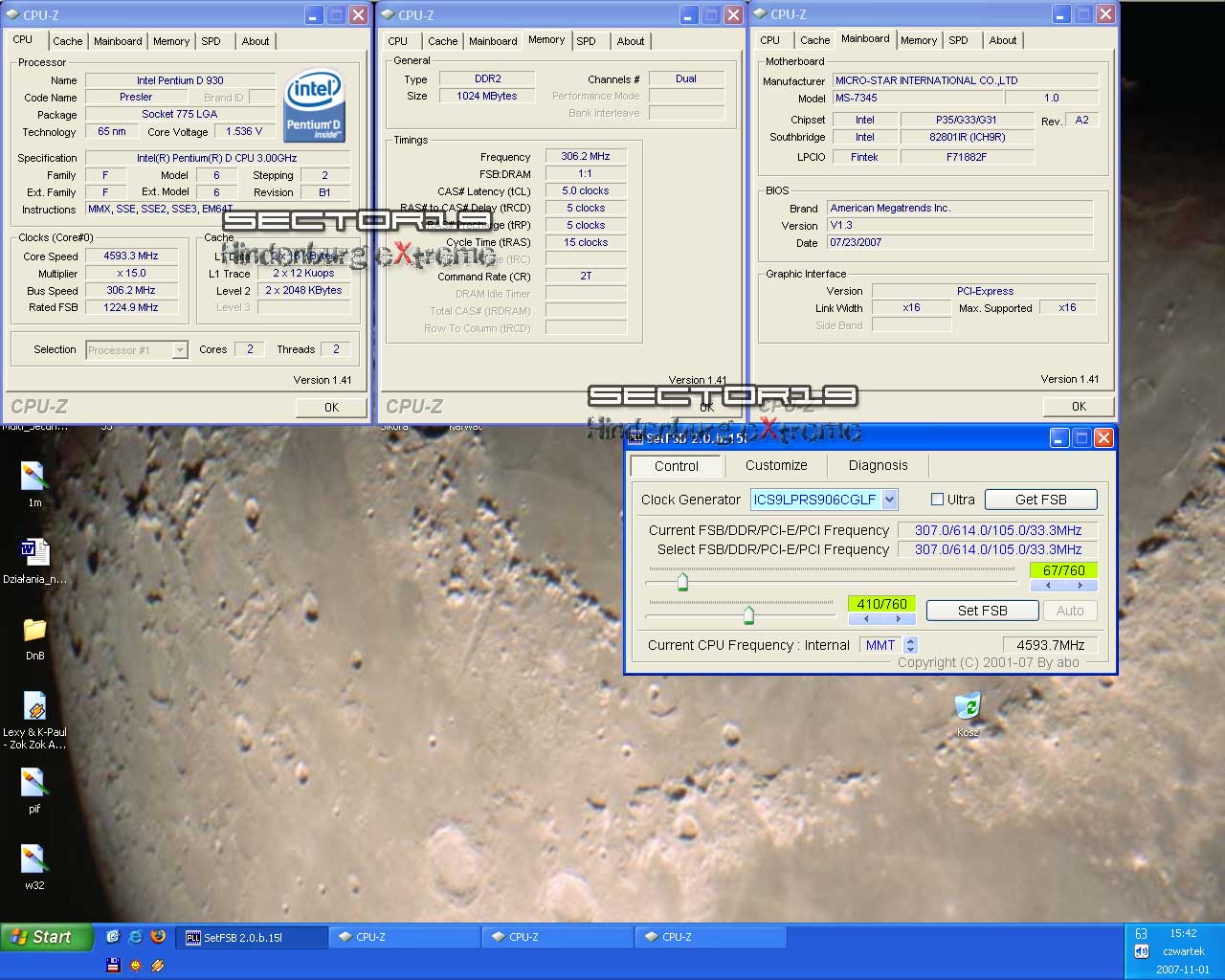Viewport: 1225px width, 980px height.
Task: Switch to the Customize tab in SetFSB
Action: click(776, 465)
